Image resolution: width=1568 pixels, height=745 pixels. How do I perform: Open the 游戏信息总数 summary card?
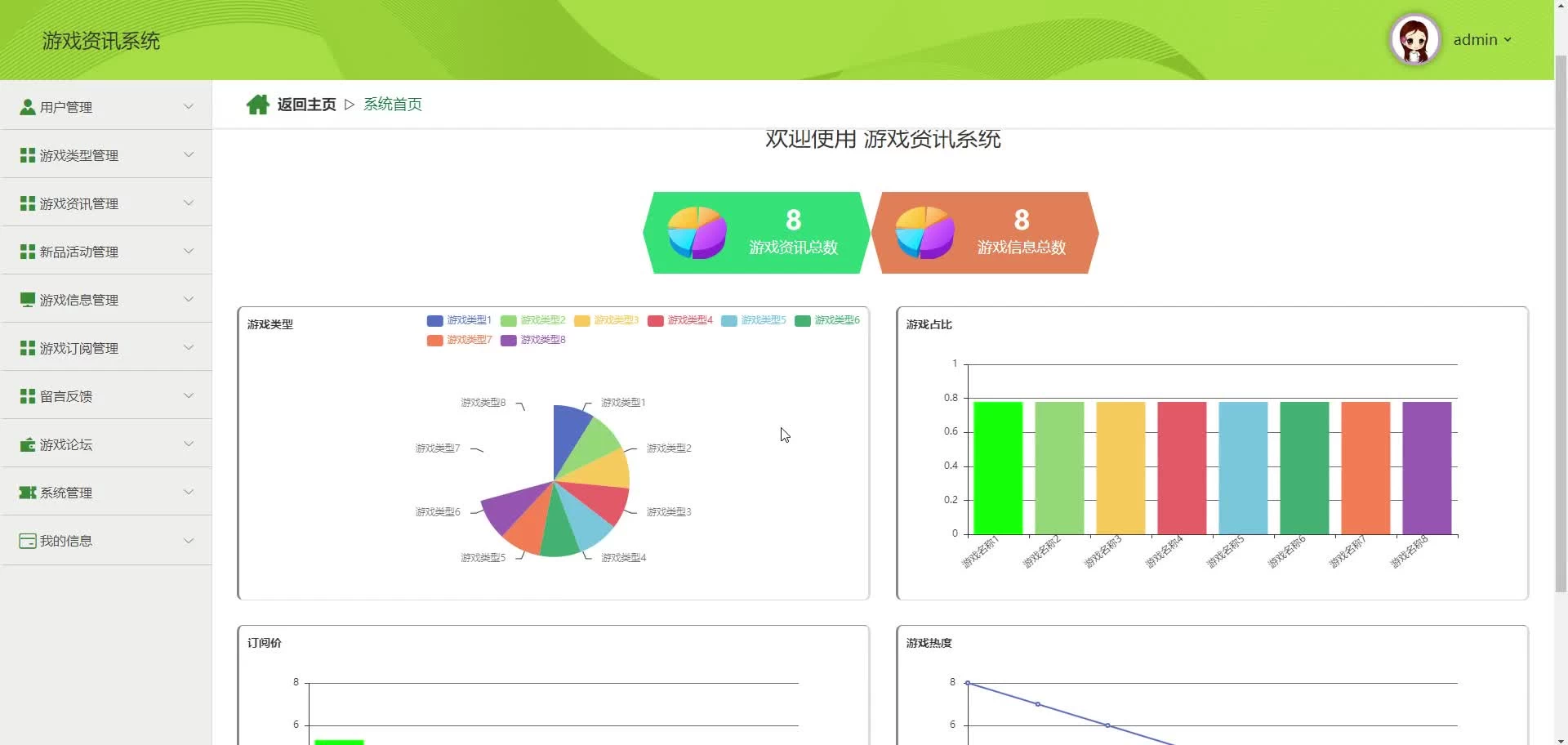click(x=985, y=233)
